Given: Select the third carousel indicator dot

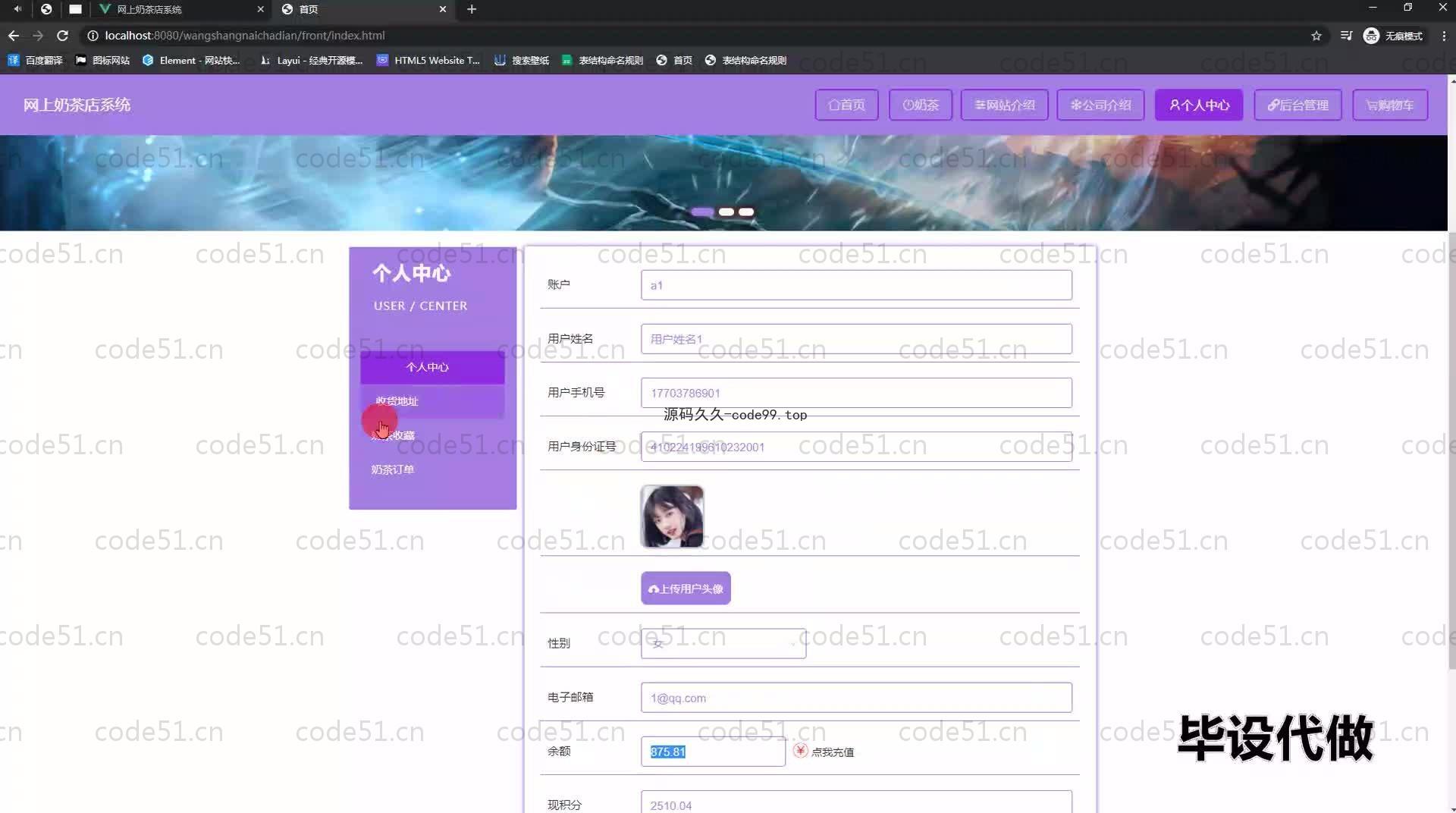Looking at the screenshot, I should click(746, 212).
